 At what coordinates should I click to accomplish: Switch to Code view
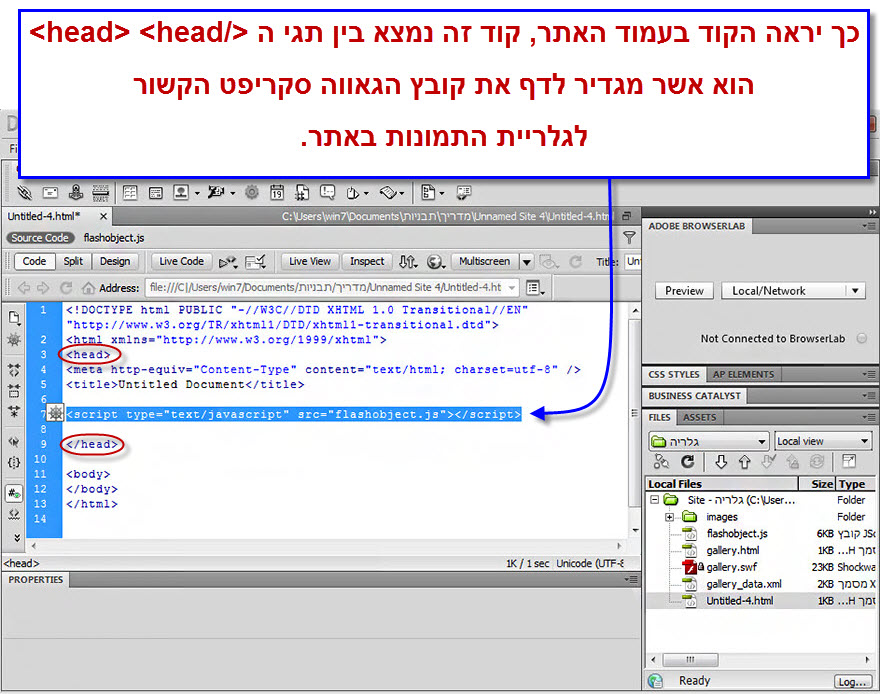(34, 261)
